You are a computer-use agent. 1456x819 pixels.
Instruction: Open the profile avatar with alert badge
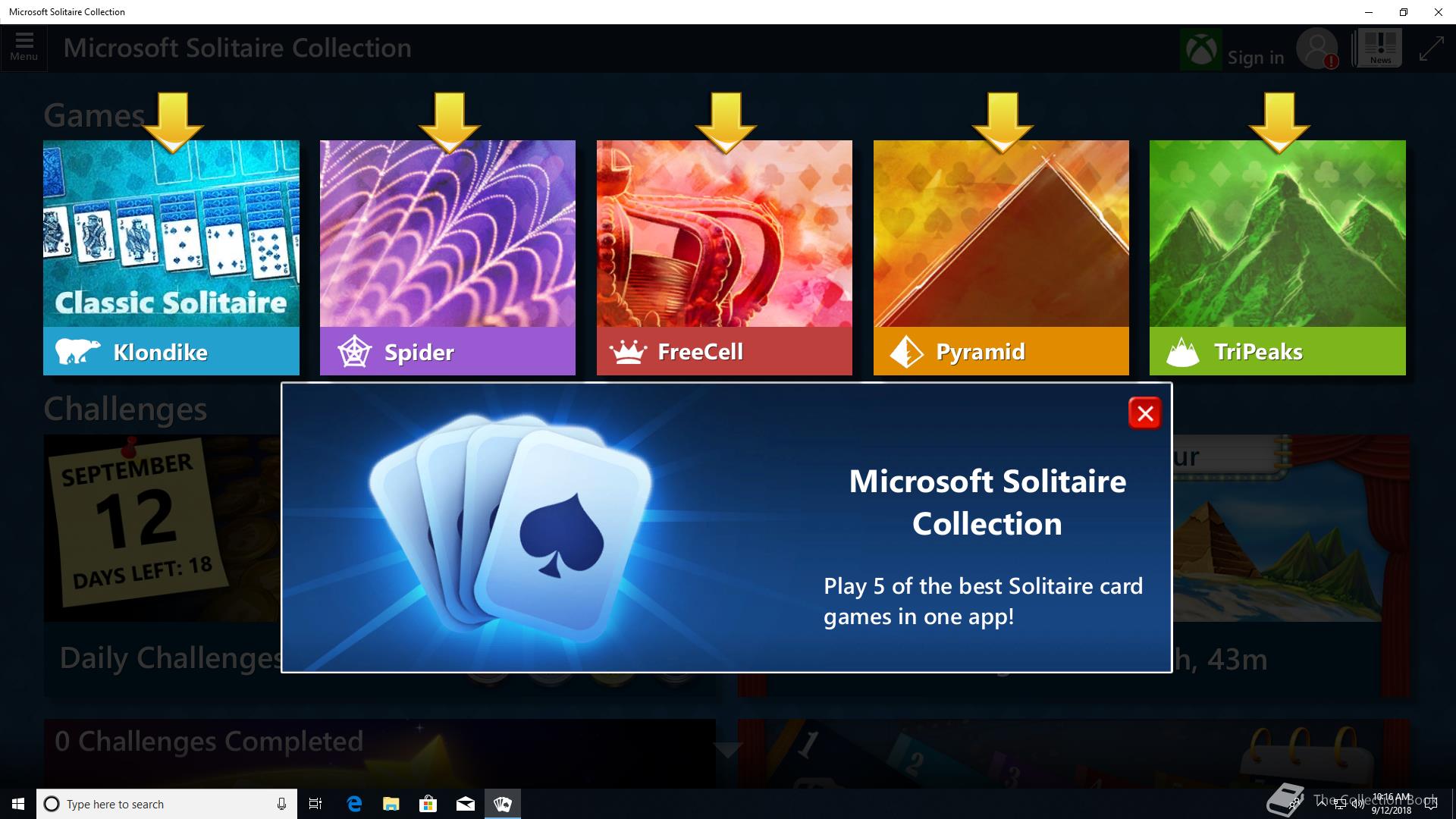pyautogui.click(x=1316, y=49)
